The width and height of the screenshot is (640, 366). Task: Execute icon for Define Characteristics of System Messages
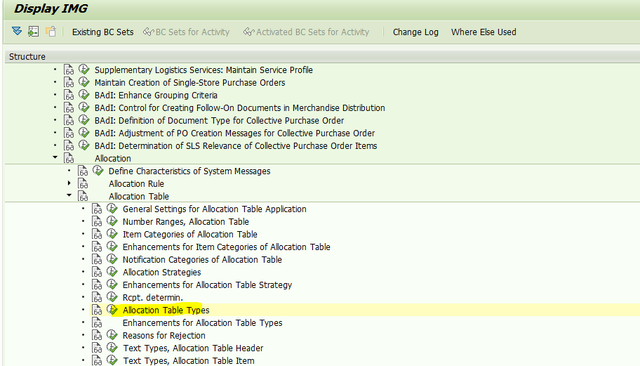tap(98, 171)
